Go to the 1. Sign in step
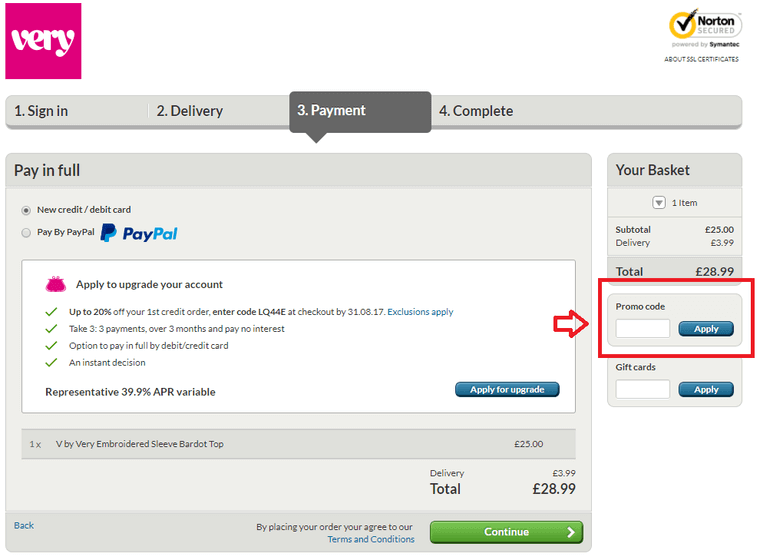The height and width of the screenshot is (560, 760). point(41,111)
